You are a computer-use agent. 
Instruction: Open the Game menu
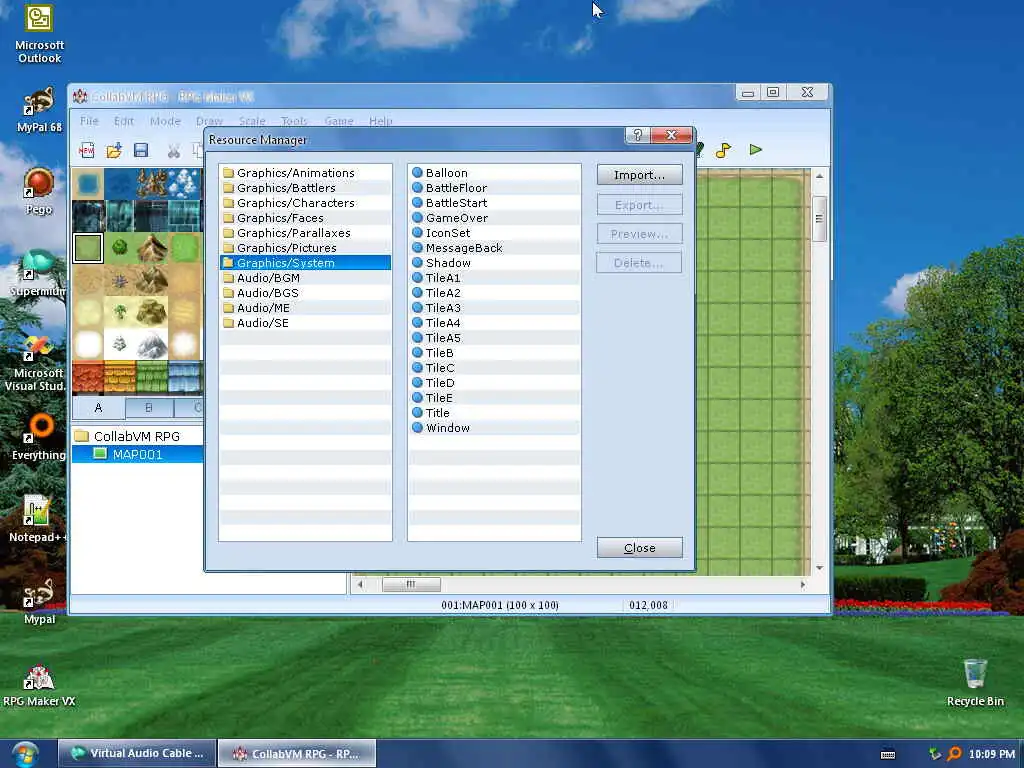[339, 121]
